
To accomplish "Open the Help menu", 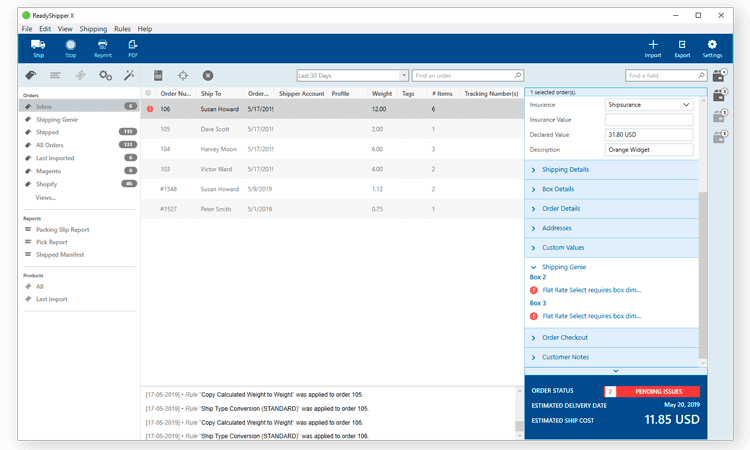I will coord(145,29).
